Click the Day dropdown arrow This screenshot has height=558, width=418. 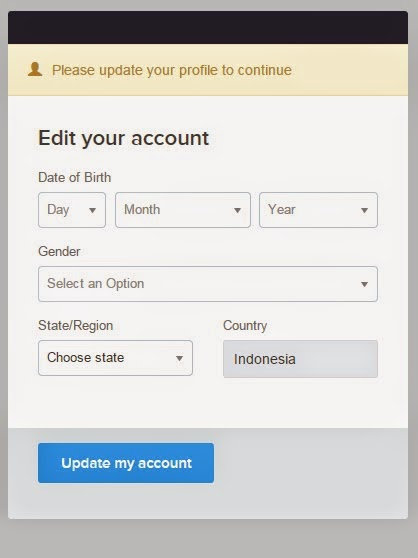coord(92,210)
